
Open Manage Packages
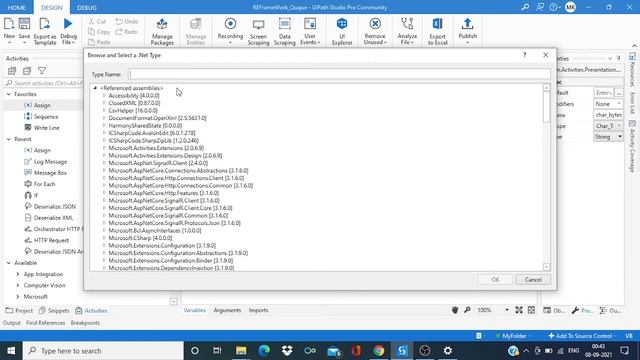point(162,31)
